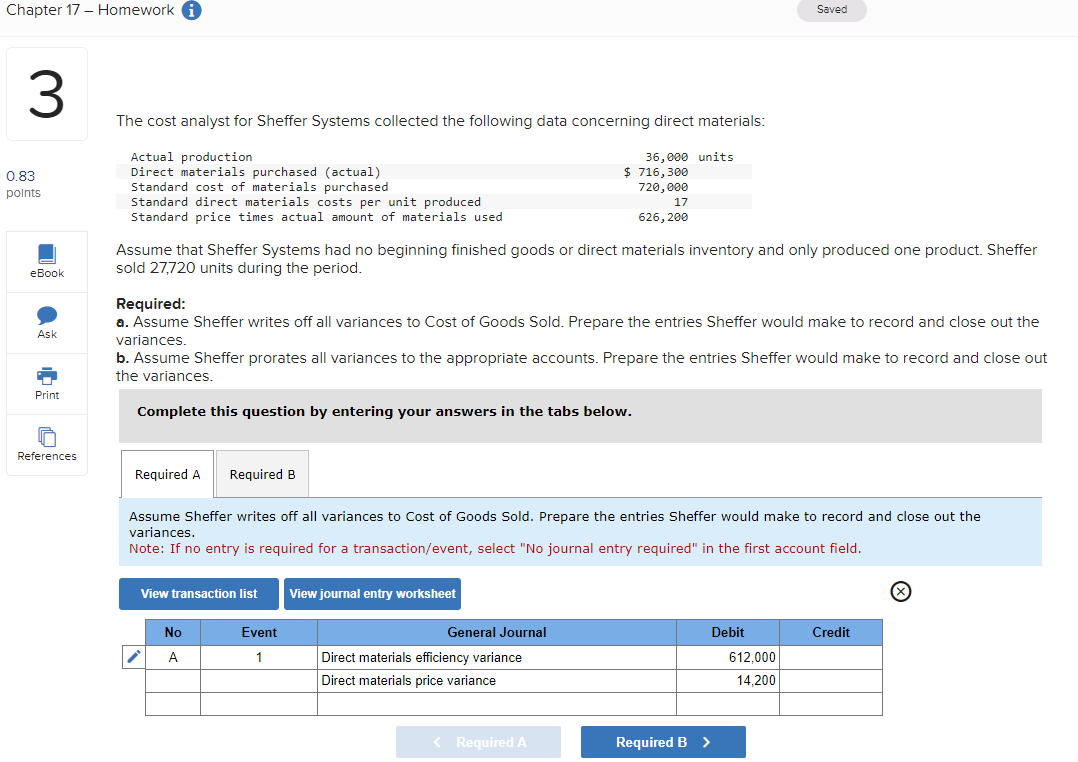The height and width of the screenshot is (762, 1078).
Task: Open the eBook resource
Action: coord(46,261)
